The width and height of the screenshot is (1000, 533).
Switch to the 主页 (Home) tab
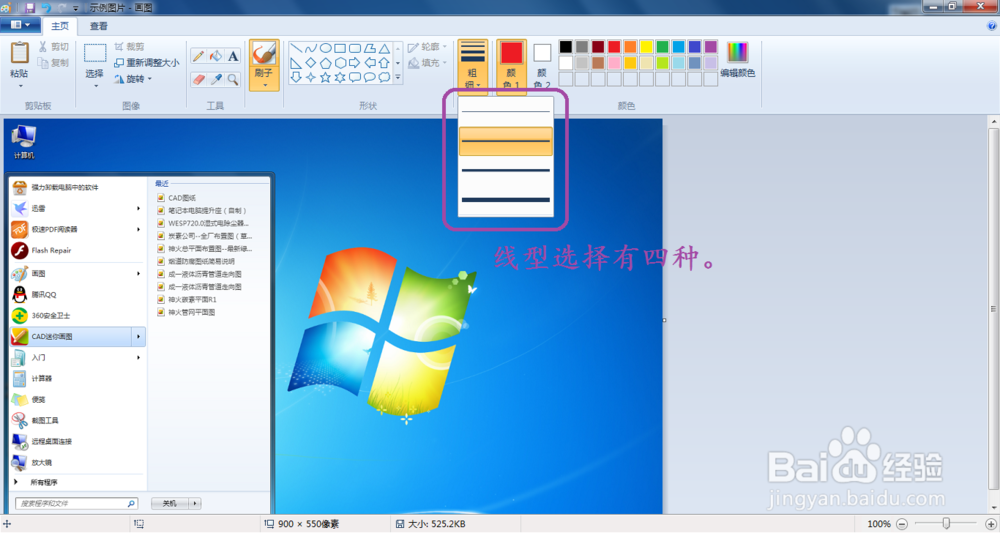coord(60,26)
